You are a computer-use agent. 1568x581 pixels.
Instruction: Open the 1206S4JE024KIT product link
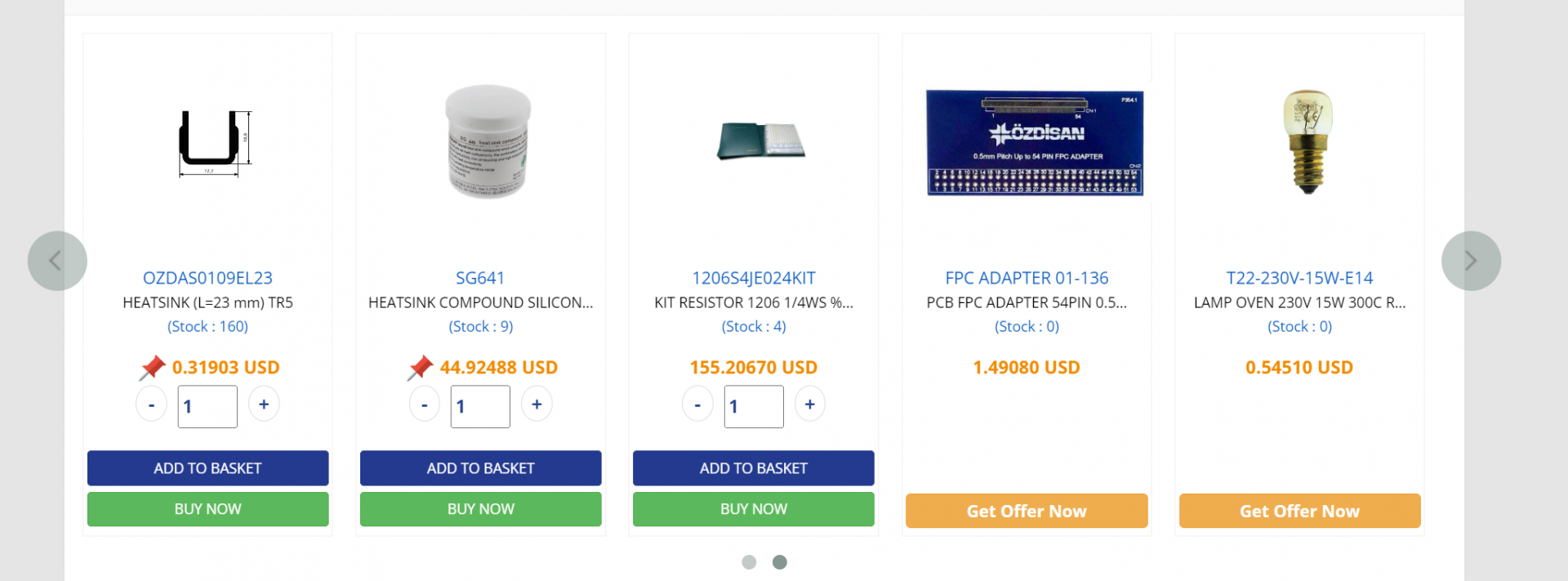(753, 278)
